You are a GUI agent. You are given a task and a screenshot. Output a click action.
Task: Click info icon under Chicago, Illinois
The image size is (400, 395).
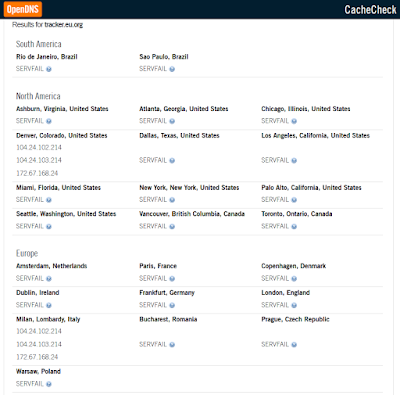[294, 121]
